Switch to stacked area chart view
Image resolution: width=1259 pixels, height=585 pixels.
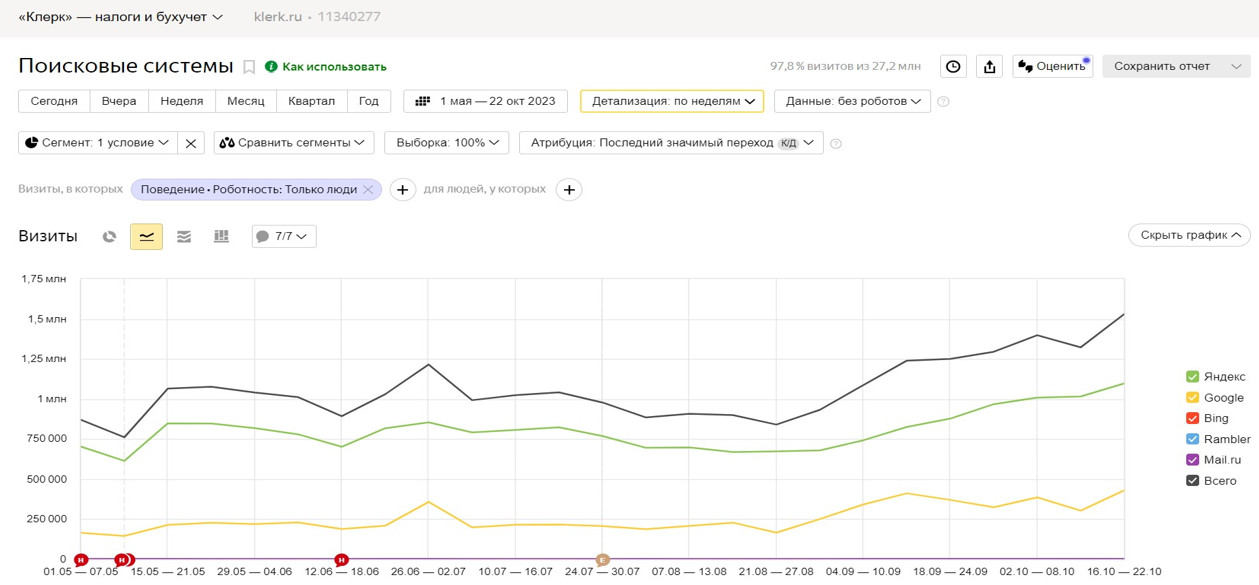(x=184, y=237)
